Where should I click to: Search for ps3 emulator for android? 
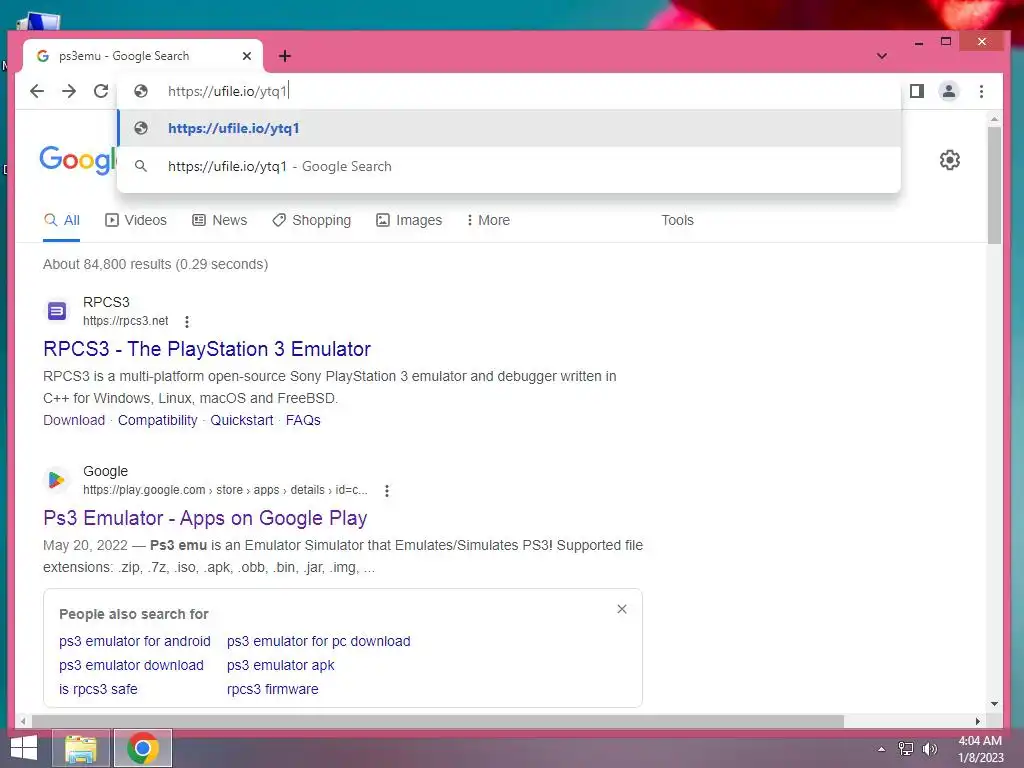point(135,642)
